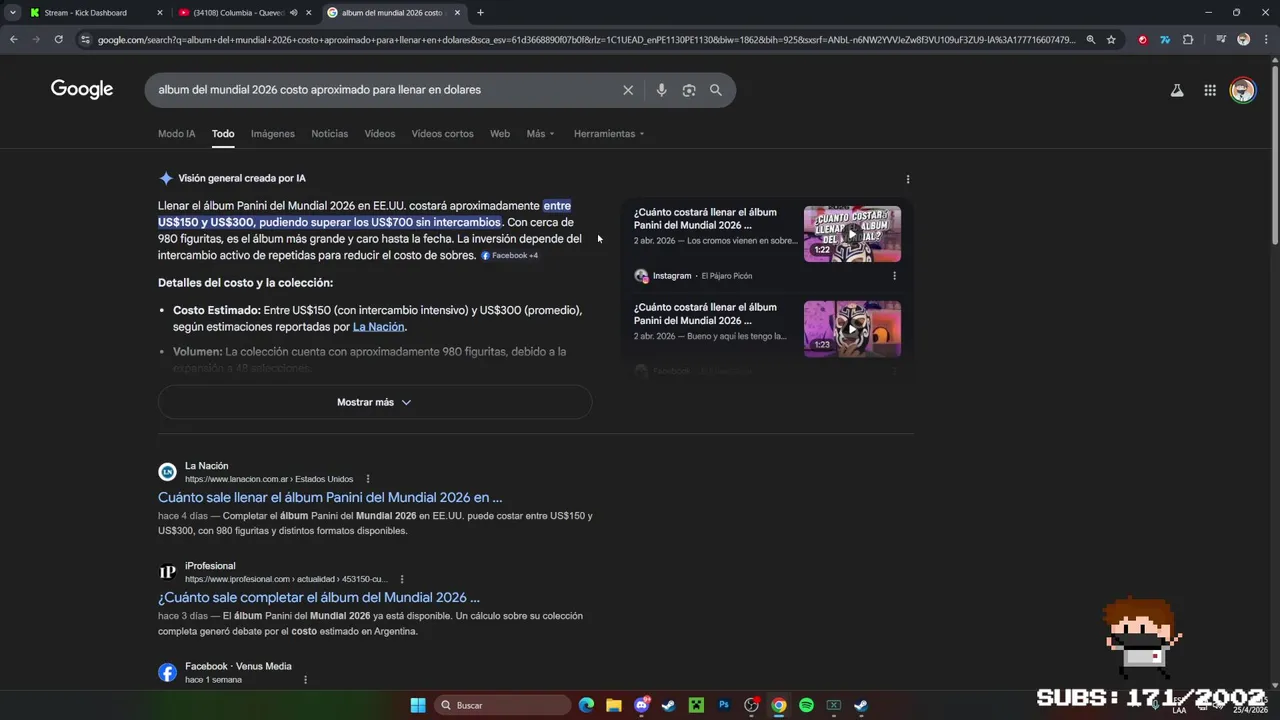Click the Chrome address bar URL
The image size is (1280, 720).
[586, 39]
